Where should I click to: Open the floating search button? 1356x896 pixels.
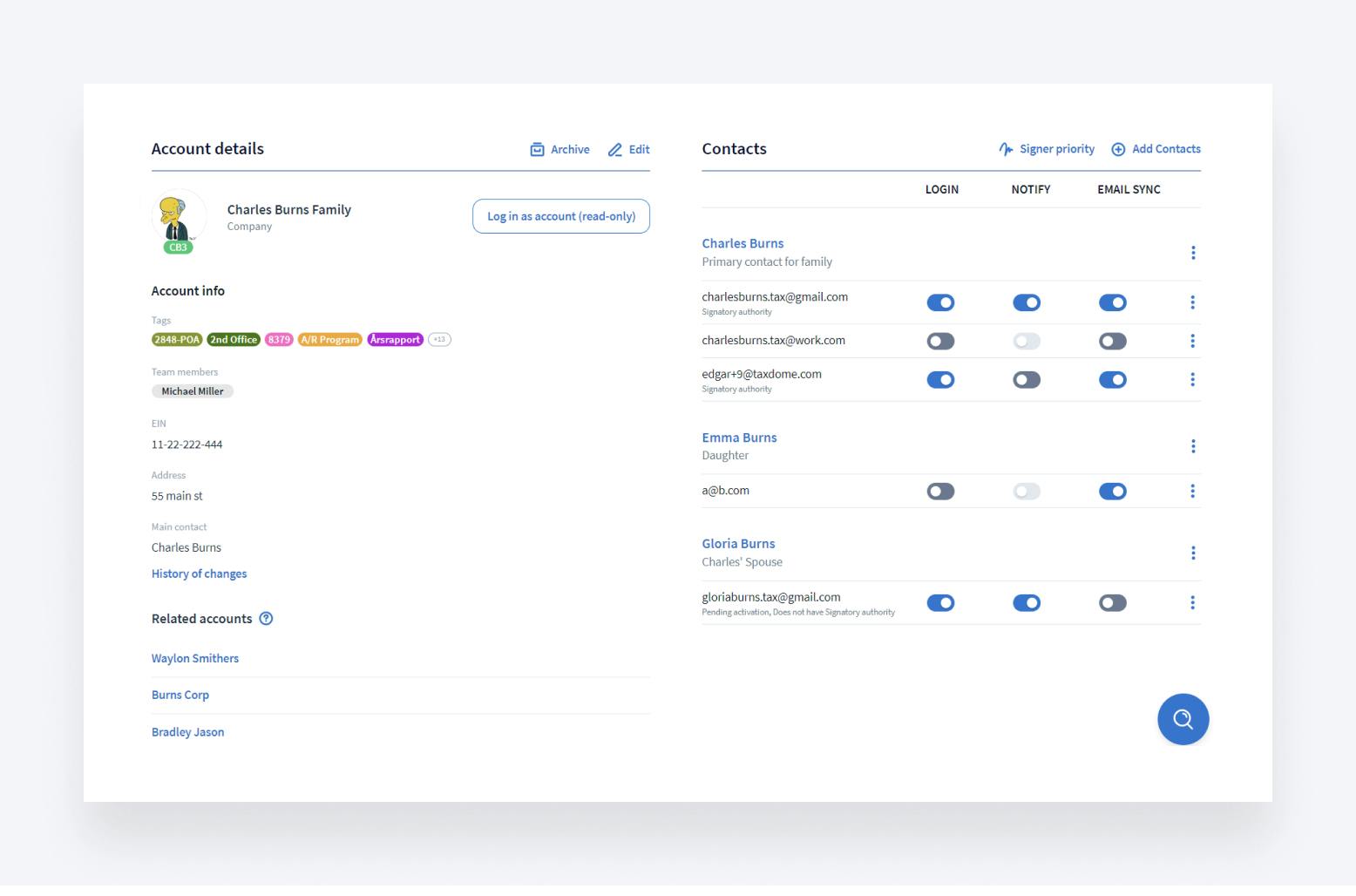1183,719
